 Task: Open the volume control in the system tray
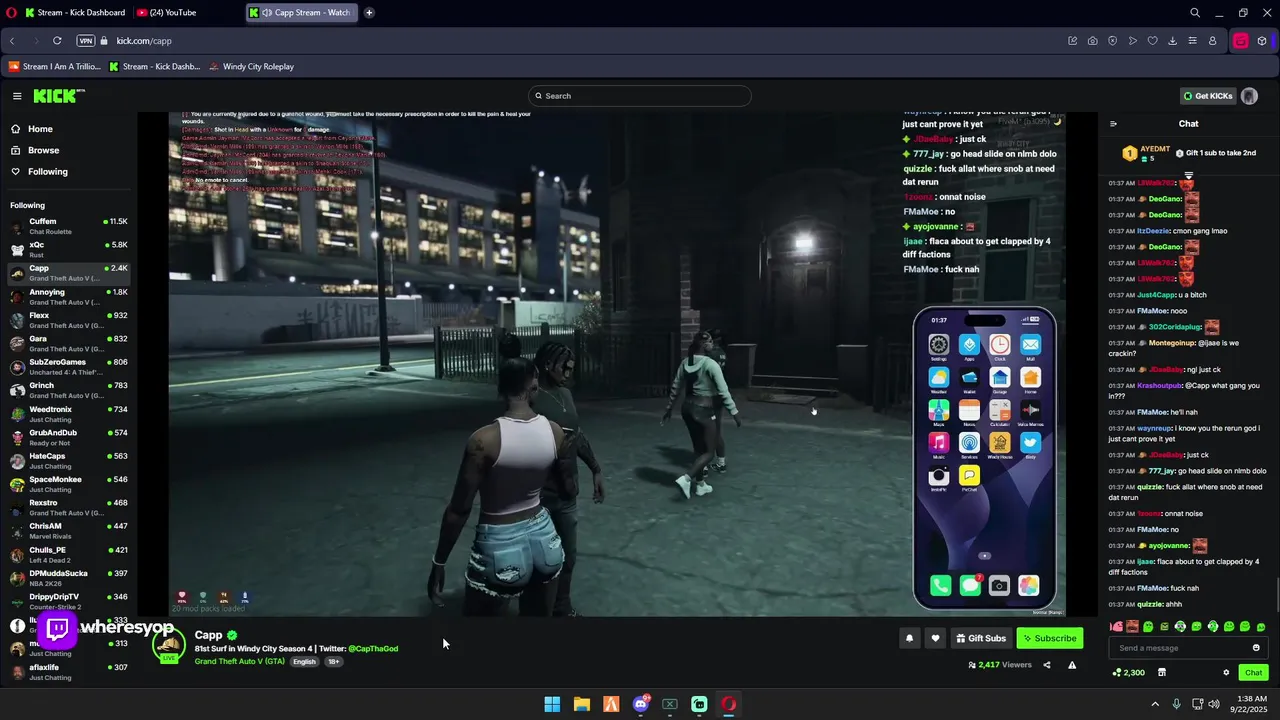coord(1214,704)
